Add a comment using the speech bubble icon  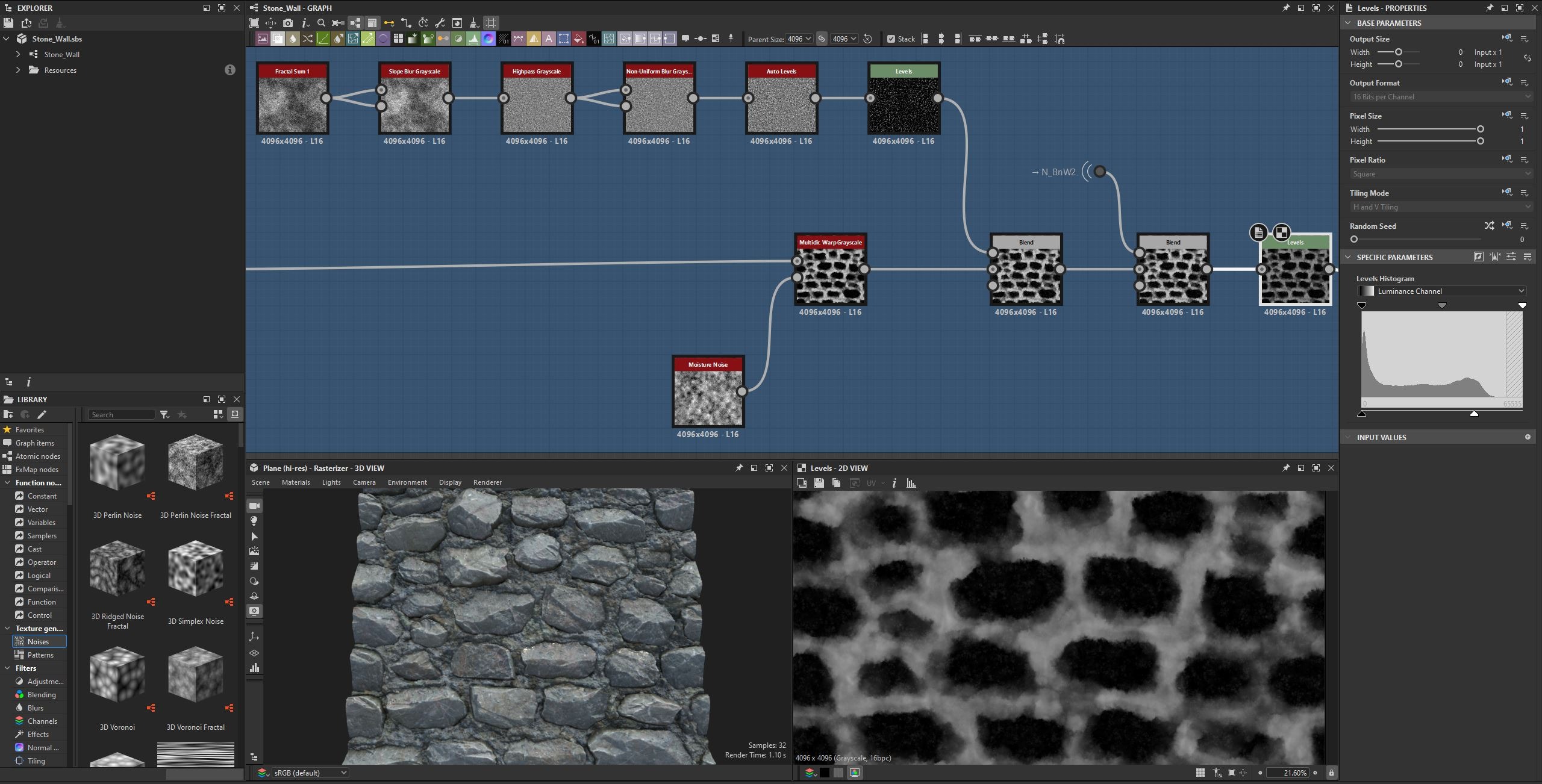pos(685,39)
